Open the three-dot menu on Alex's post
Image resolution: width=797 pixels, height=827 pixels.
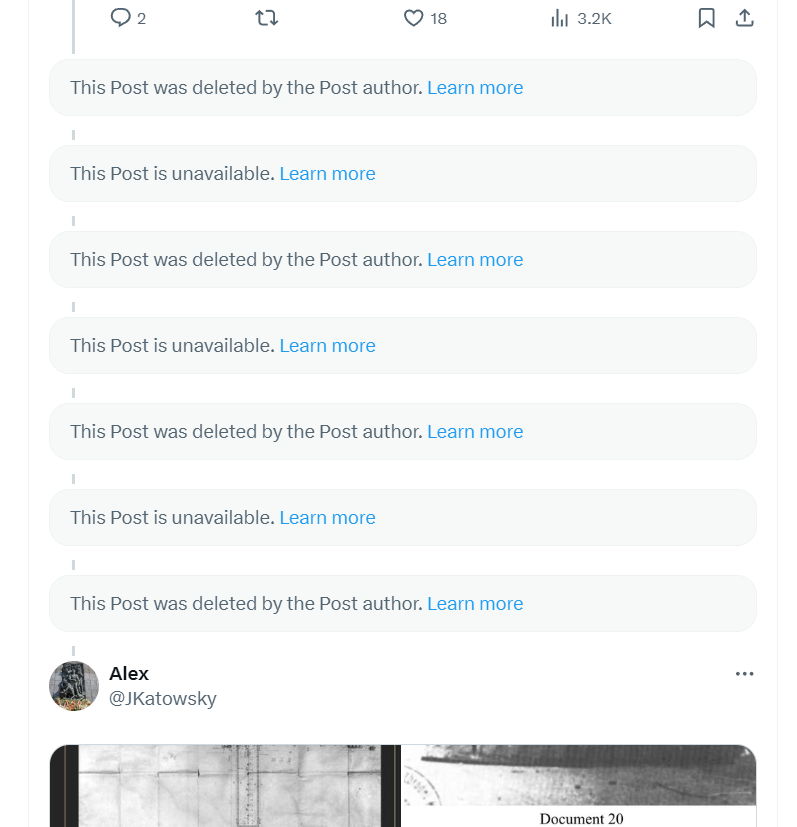coord(744,674)
